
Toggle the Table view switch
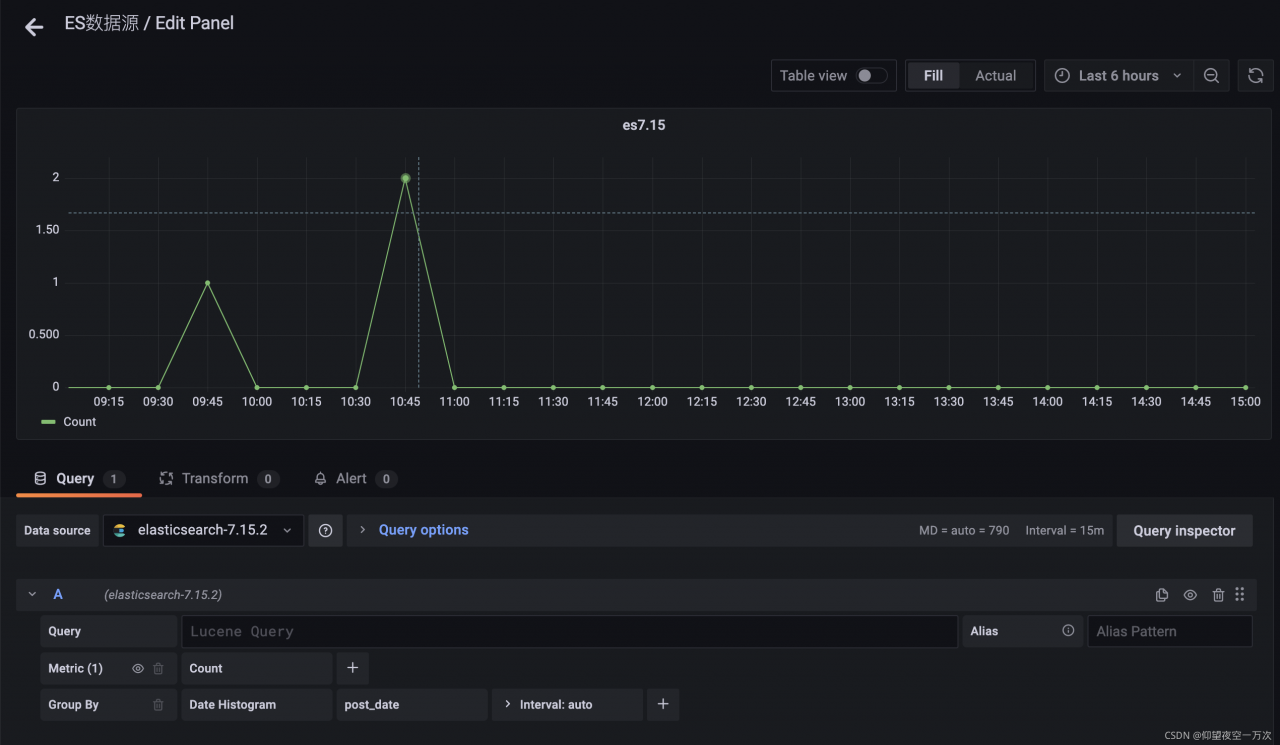click(x=871, y=76)
